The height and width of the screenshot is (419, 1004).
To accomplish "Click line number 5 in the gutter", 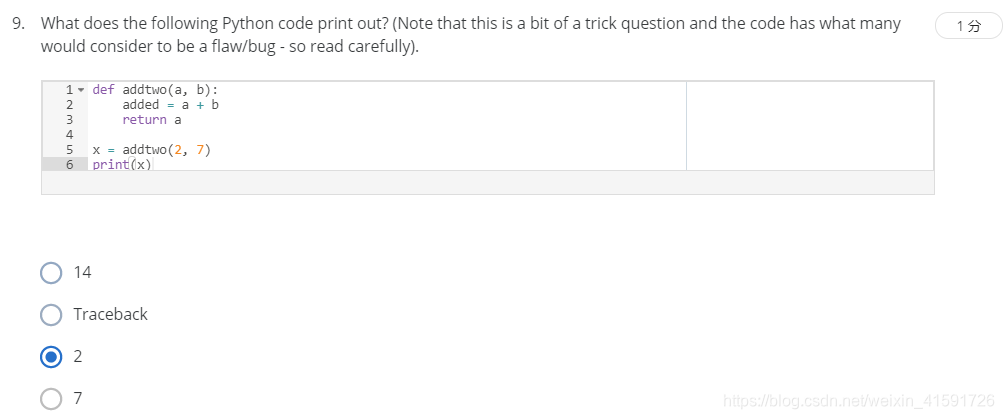I will tap(70, 150).
